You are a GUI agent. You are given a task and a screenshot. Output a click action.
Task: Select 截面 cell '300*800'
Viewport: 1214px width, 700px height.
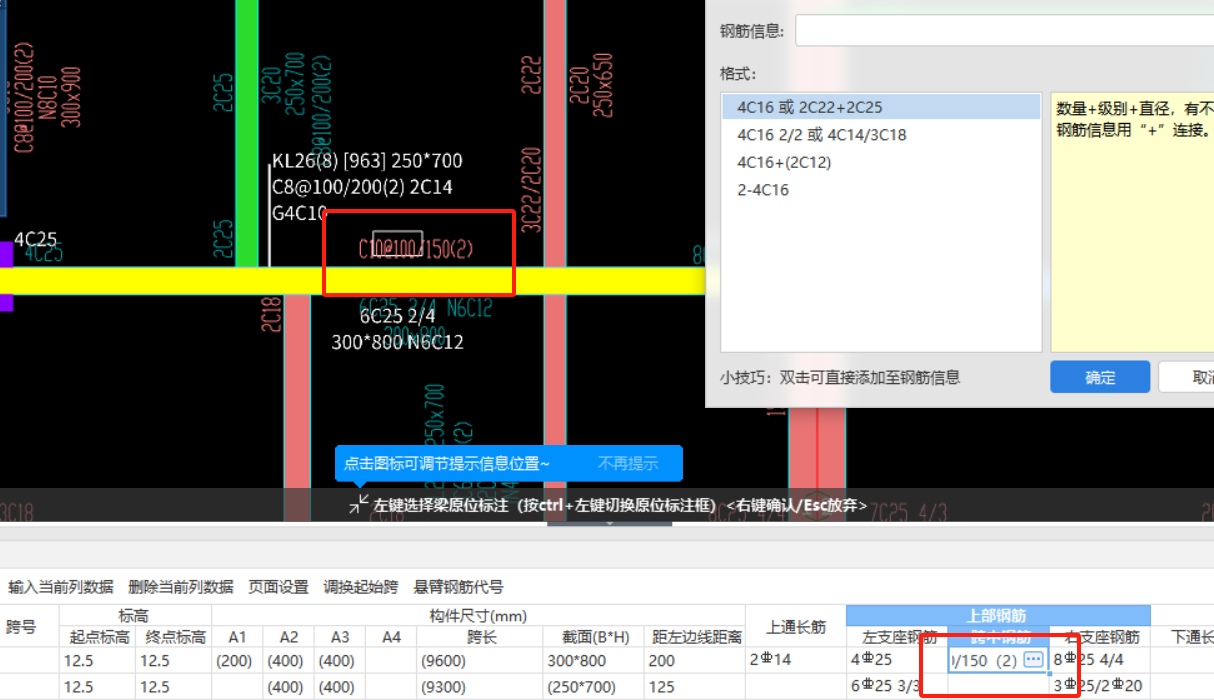click(x=594, y=660)
